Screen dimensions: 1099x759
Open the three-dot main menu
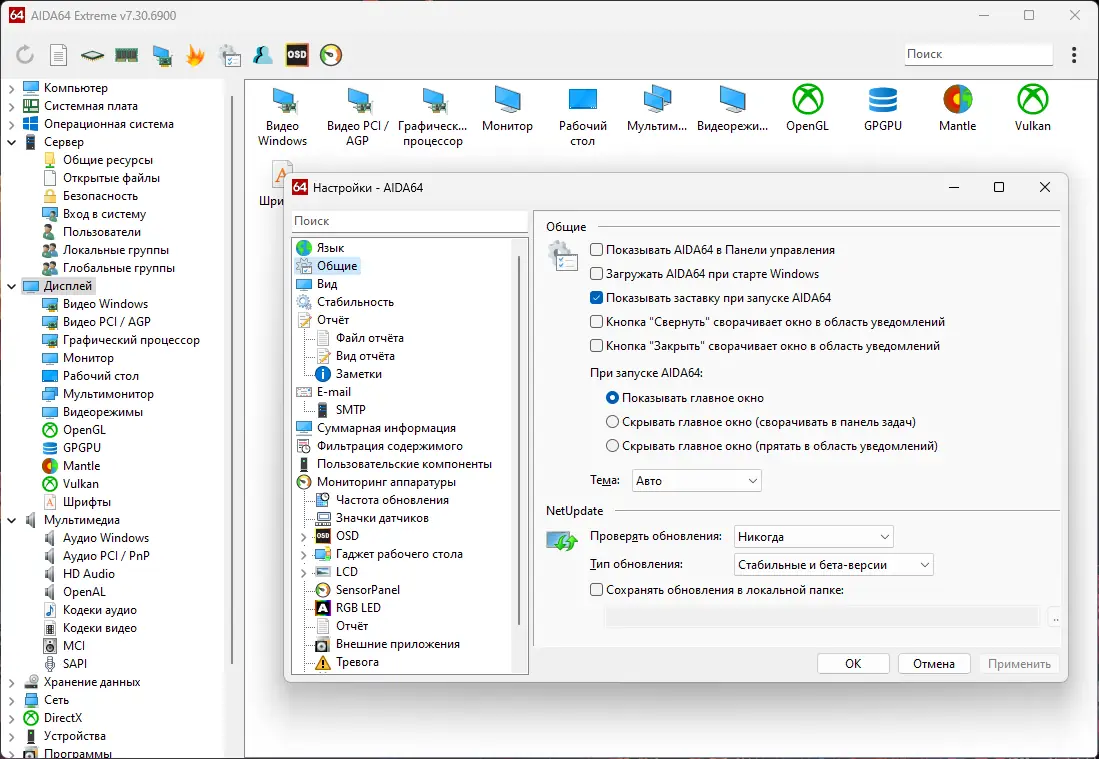(1074, 55)
